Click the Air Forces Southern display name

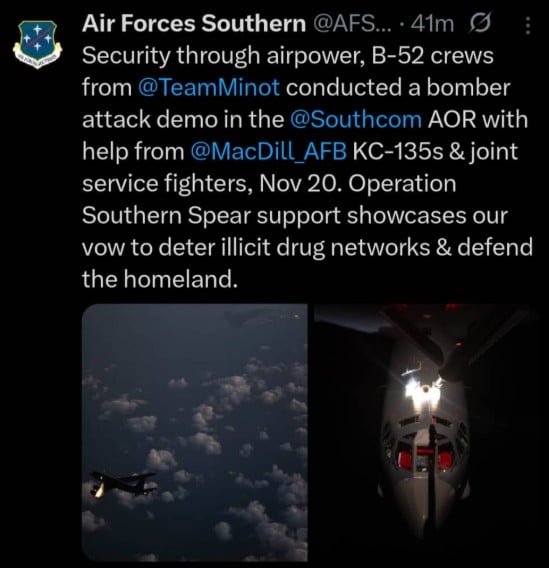pos(194,24)
